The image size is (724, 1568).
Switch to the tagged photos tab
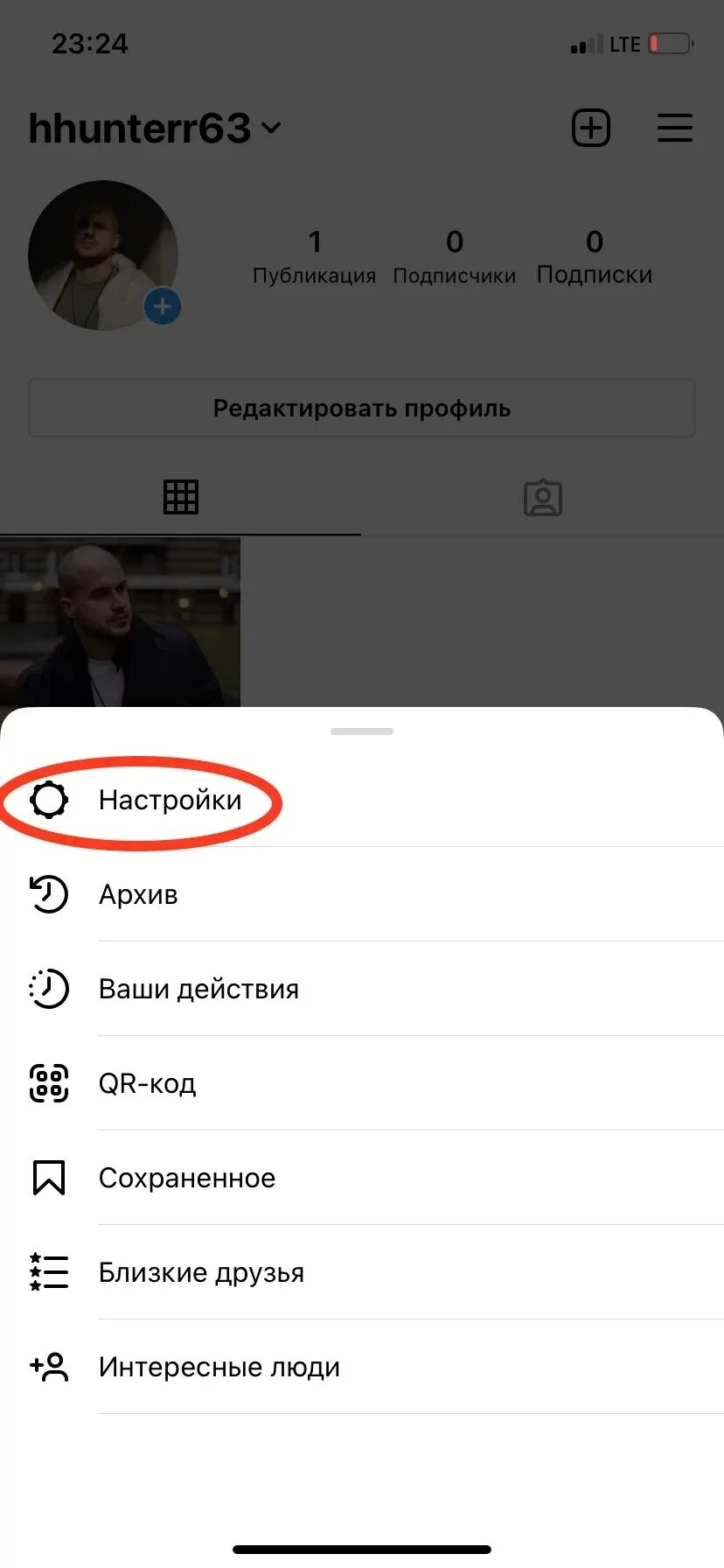point(542,497)
